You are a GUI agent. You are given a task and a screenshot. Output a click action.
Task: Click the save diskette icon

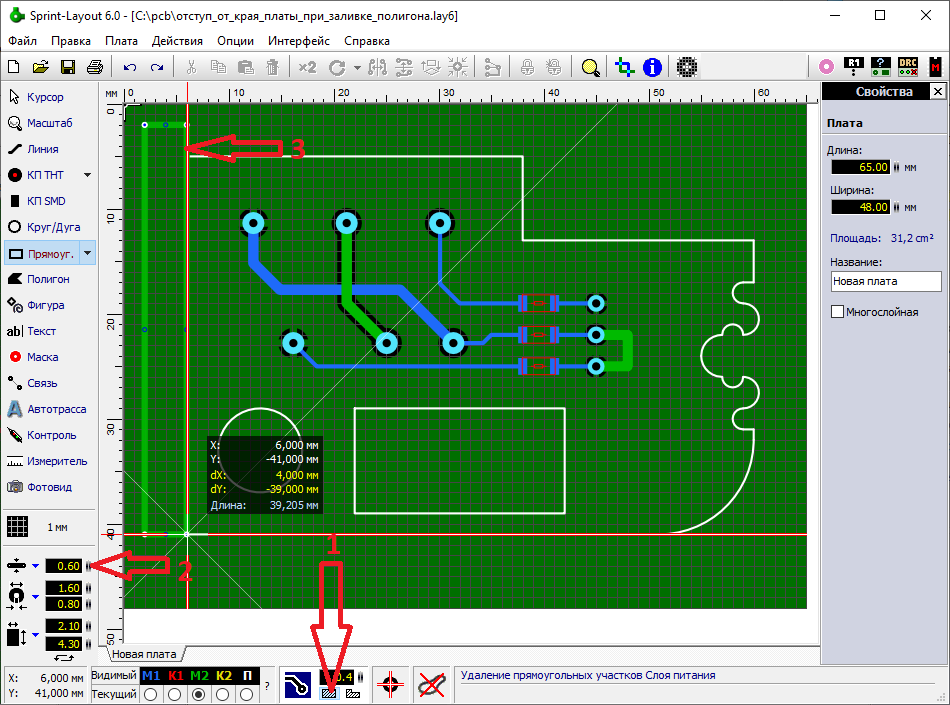[x=68, y=67]
